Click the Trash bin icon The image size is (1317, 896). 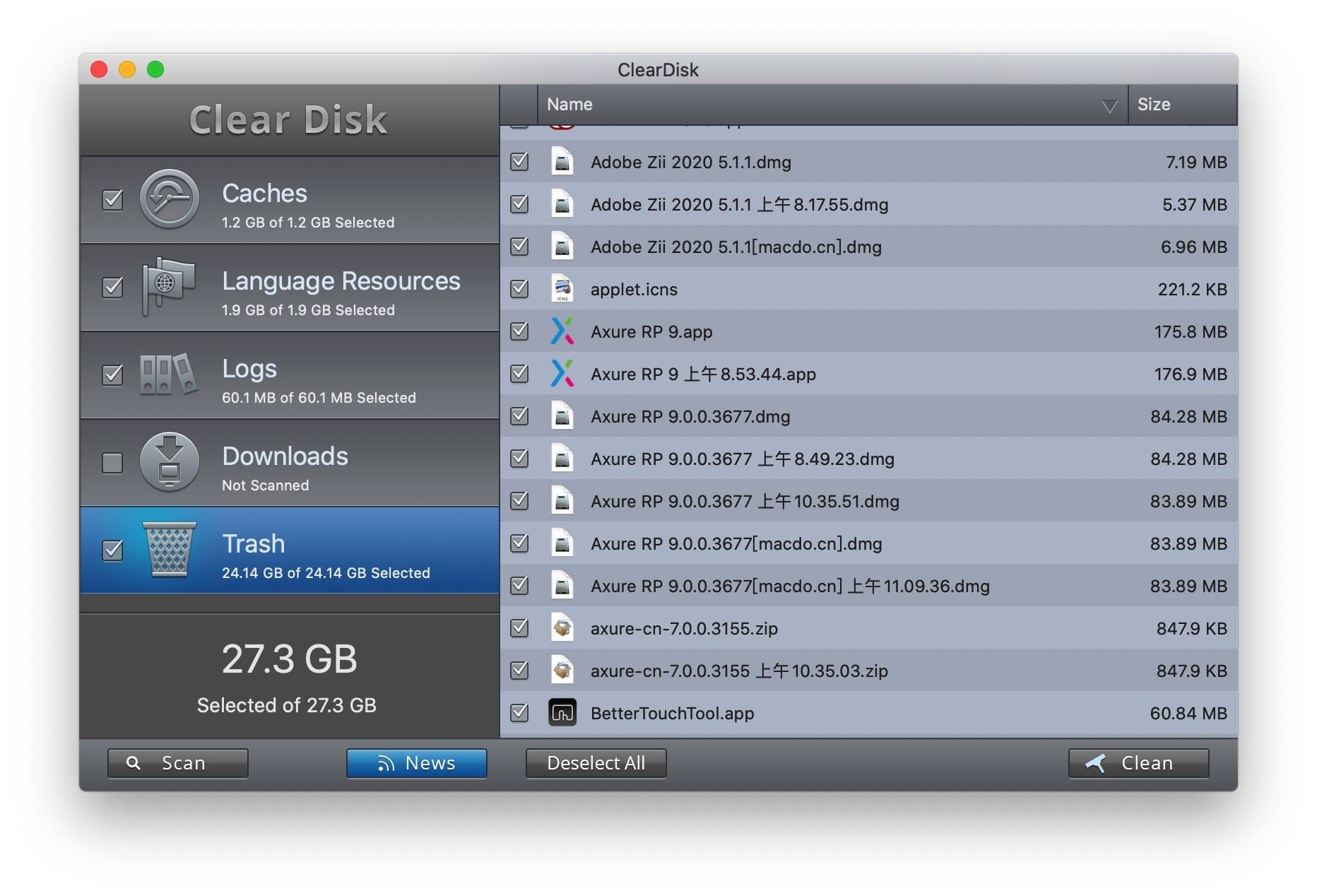pyautogui.click(x=169, y=550)
